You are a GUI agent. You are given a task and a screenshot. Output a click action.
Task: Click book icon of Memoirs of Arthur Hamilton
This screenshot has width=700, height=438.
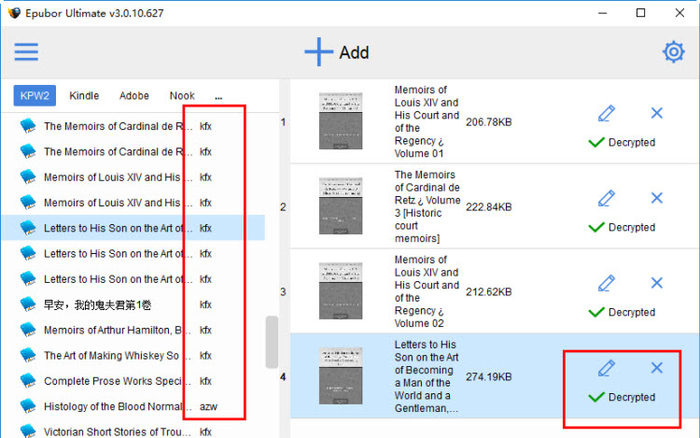(28, 330)
